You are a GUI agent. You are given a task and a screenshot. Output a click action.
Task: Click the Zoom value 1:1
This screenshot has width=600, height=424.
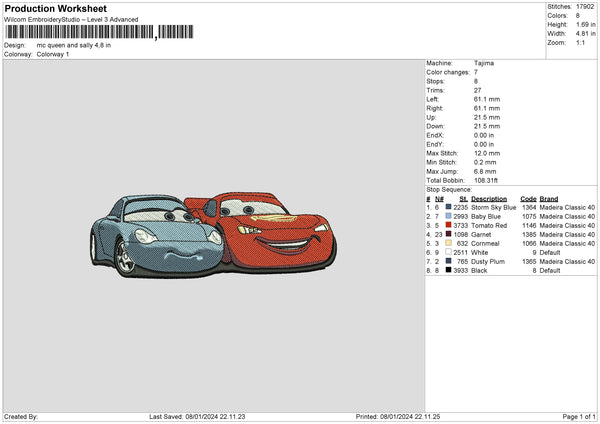pos(580,42)
